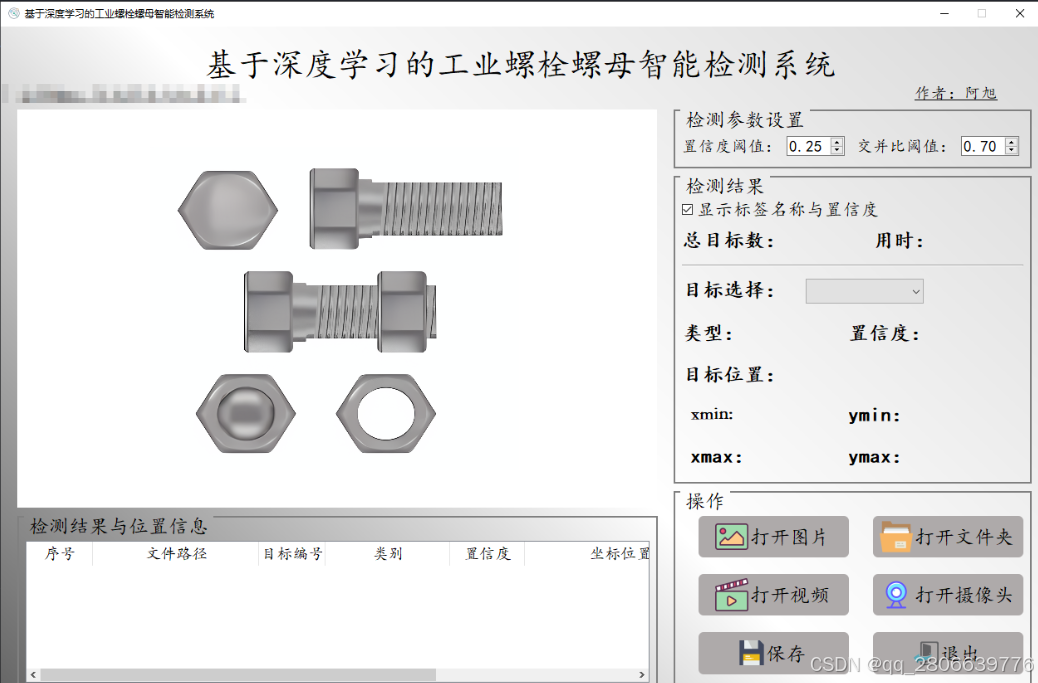
Task: Click the horizontal scrollbar thumb of results table
Action: [x=238, y=674]
